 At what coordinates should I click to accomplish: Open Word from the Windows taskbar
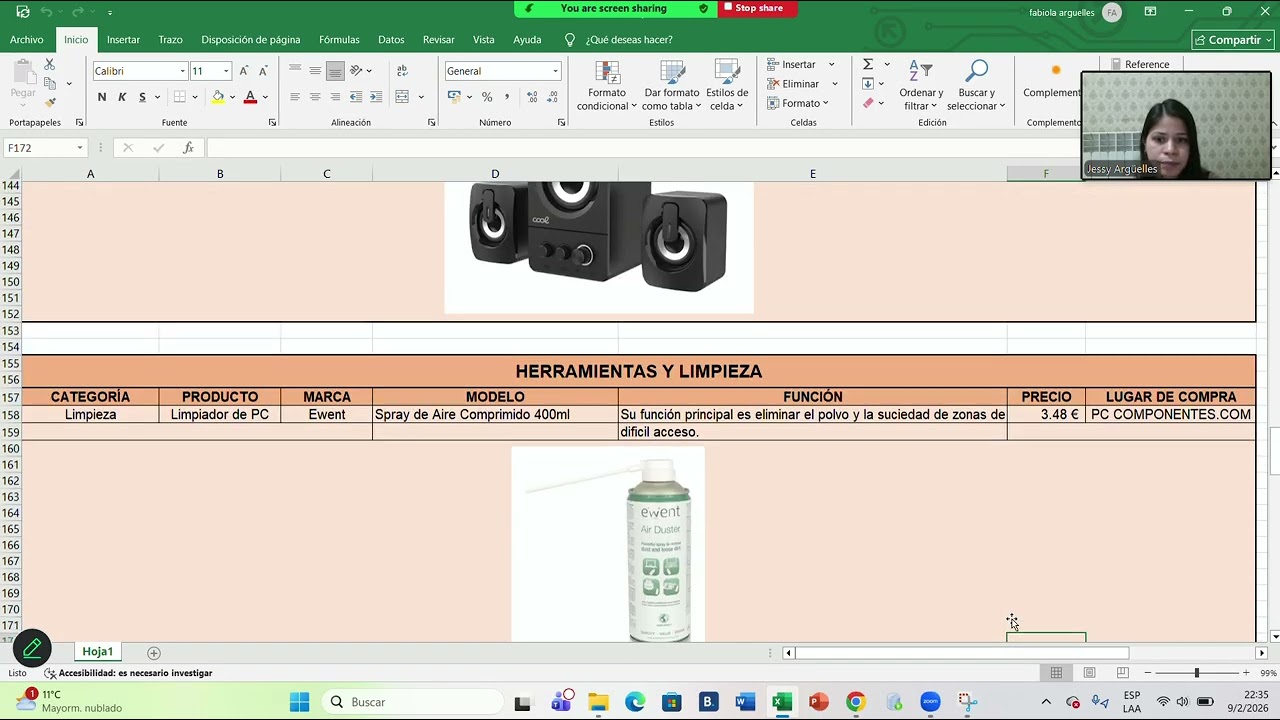pos(745,702)
